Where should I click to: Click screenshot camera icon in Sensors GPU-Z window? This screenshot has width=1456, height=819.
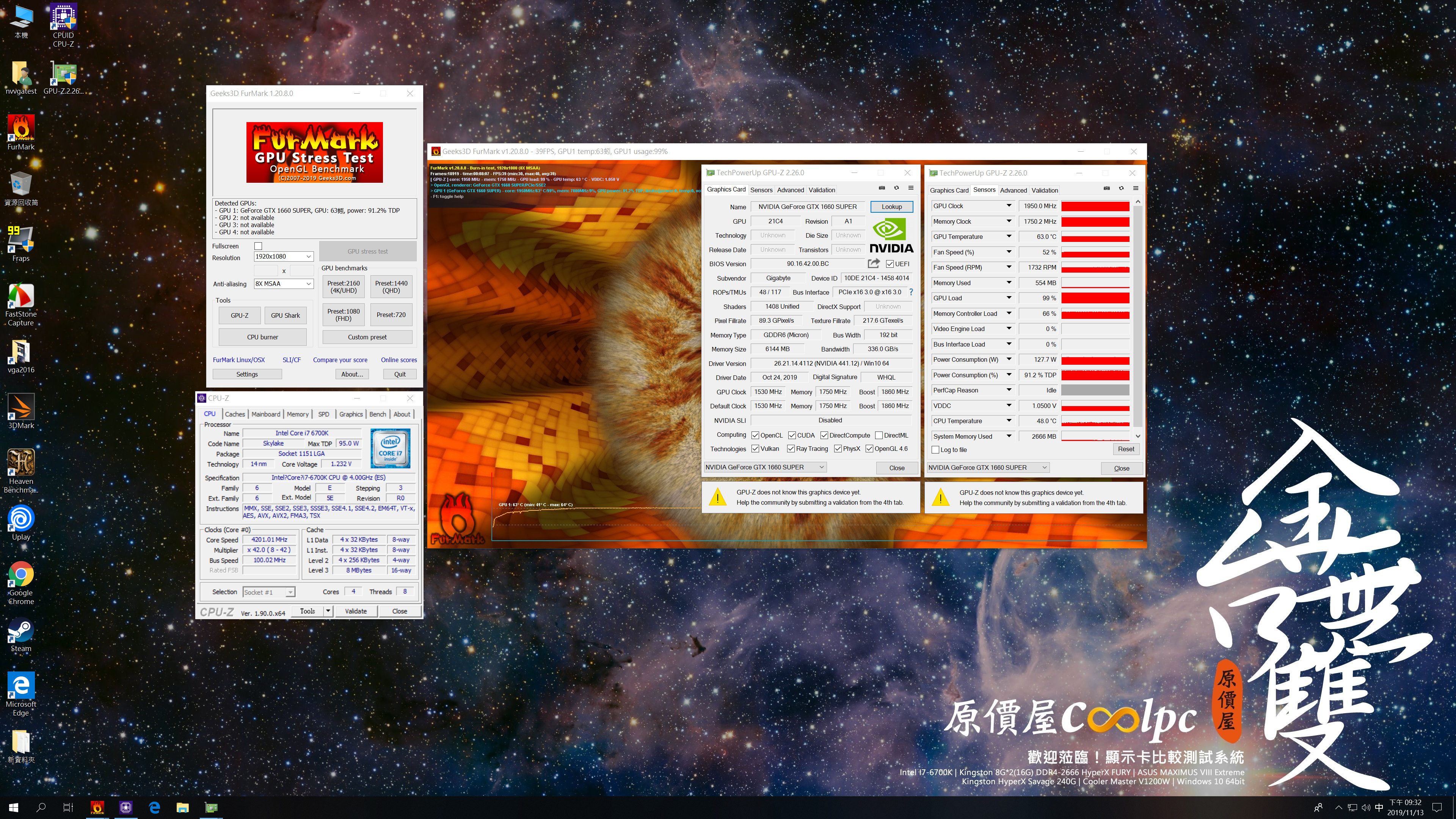(x=1107, y=188)
